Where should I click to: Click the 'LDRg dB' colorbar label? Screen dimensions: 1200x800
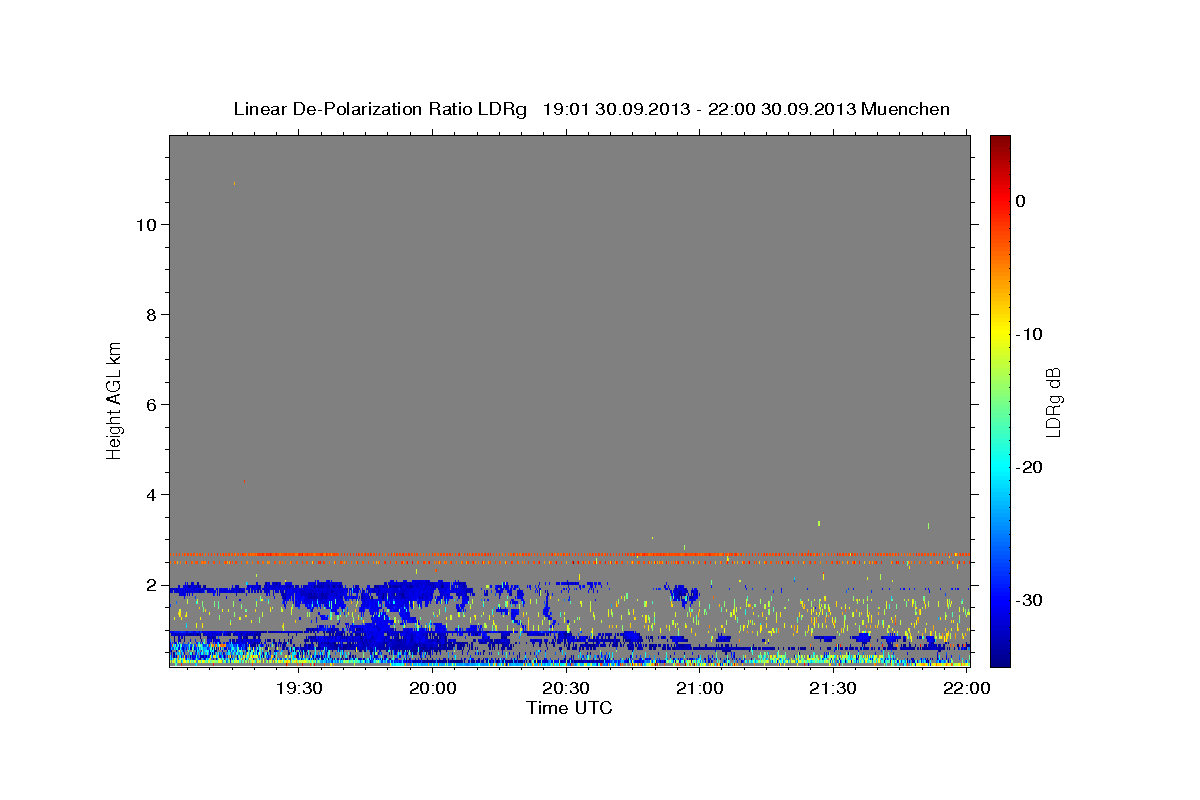point(1053,402)
